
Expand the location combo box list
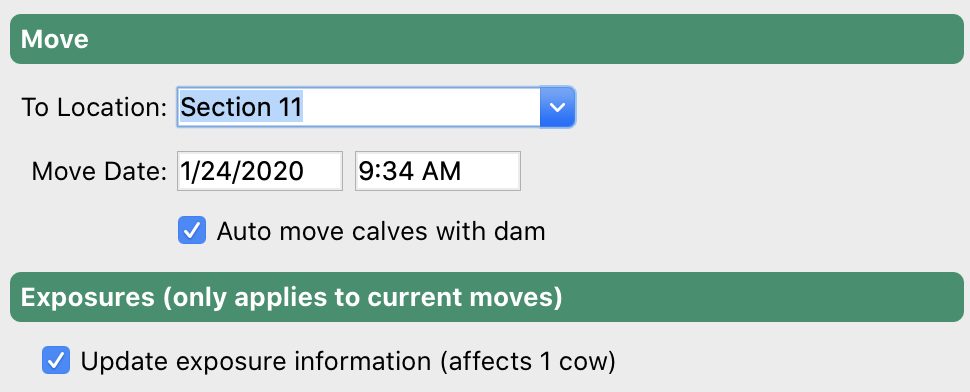(557, 108)
